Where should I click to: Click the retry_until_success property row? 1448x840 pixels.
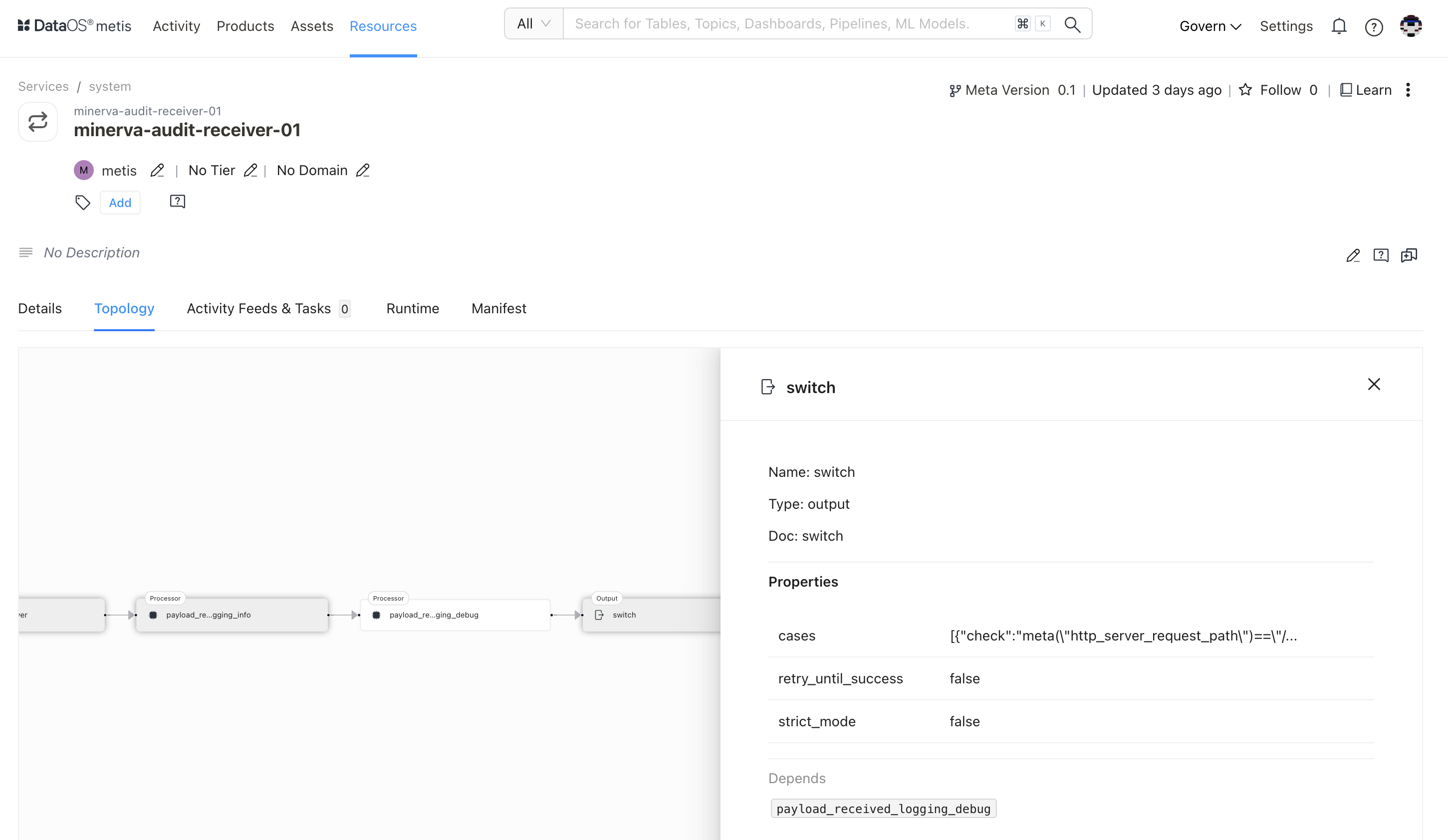(1070, 678)
